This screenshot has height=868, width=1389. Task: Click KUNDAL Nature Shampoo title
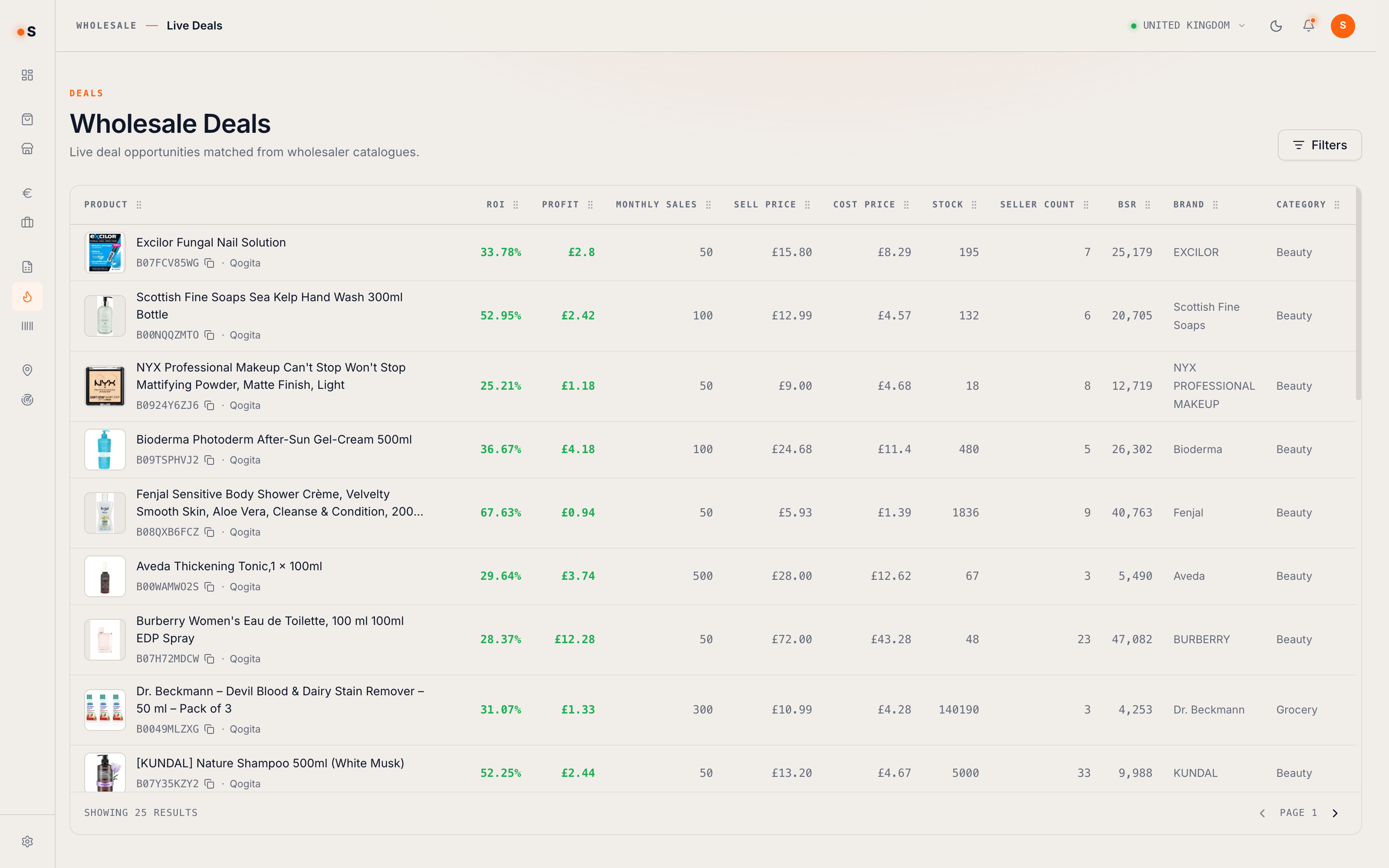(270, 763)
